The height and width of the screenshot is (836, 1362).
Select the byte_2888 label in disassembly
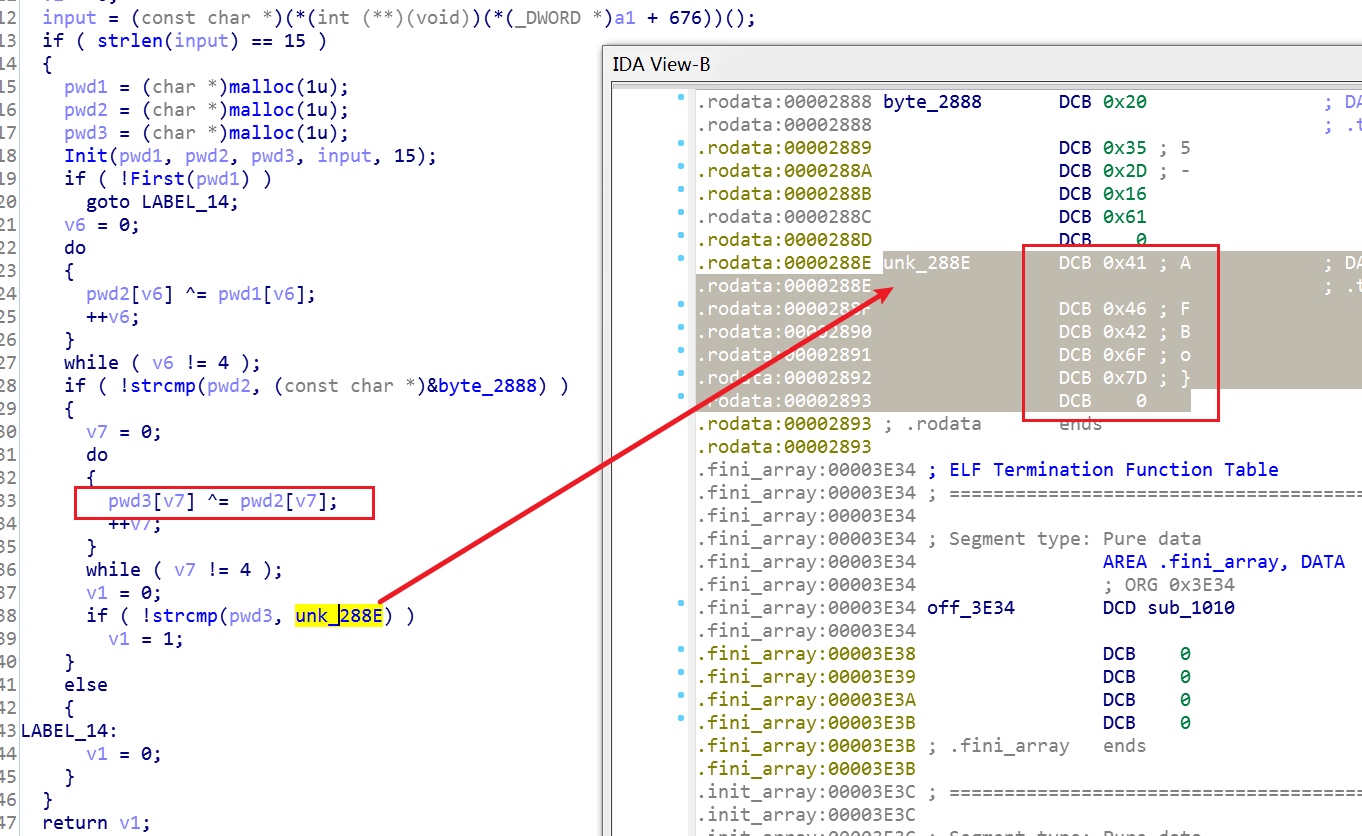(932, 102)
